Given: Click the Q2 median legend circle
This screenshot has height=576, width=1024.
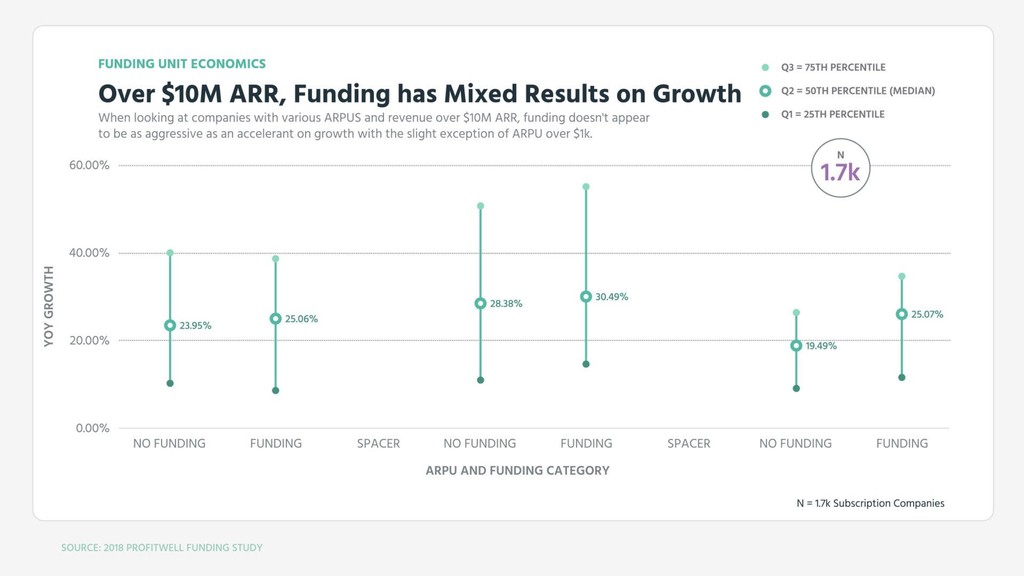Looking at the screenshot, I should (765, 91).
